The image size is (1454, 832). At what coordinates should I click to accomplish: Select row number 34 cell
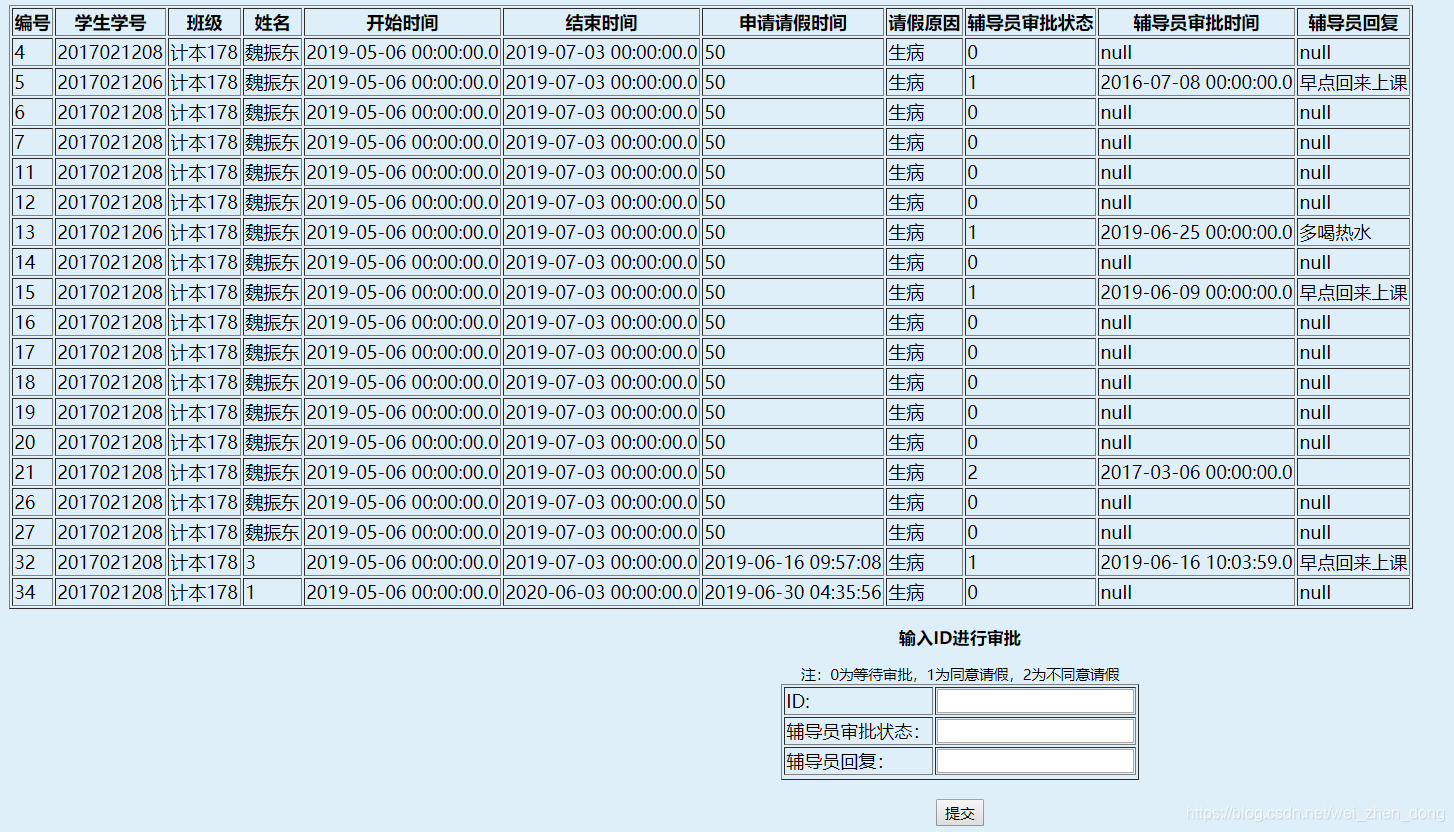click(x=32, y=592)
